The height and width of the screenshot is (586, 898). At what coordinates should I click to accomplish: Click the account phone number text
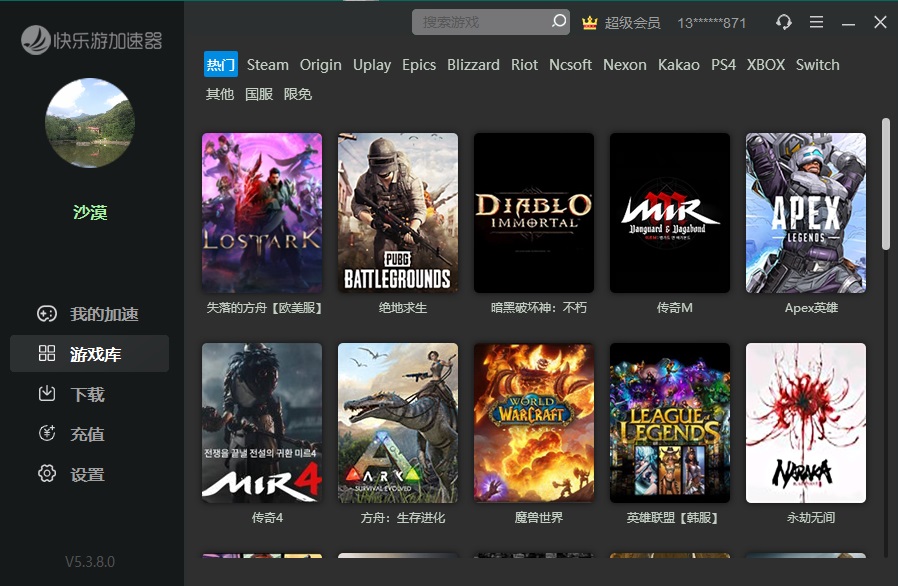(712, 22)
